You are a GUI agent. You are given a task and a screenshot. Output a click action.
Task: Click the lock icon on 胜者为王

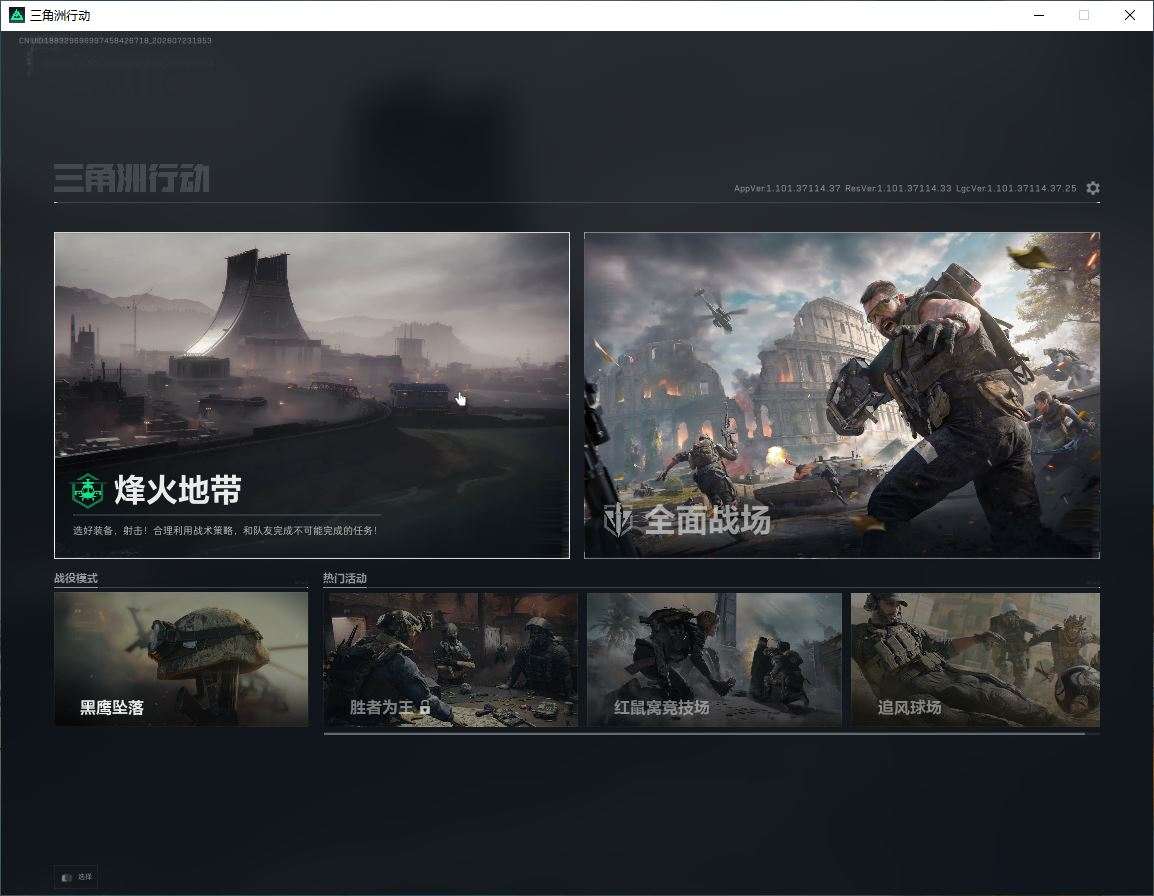coord(425,708)
